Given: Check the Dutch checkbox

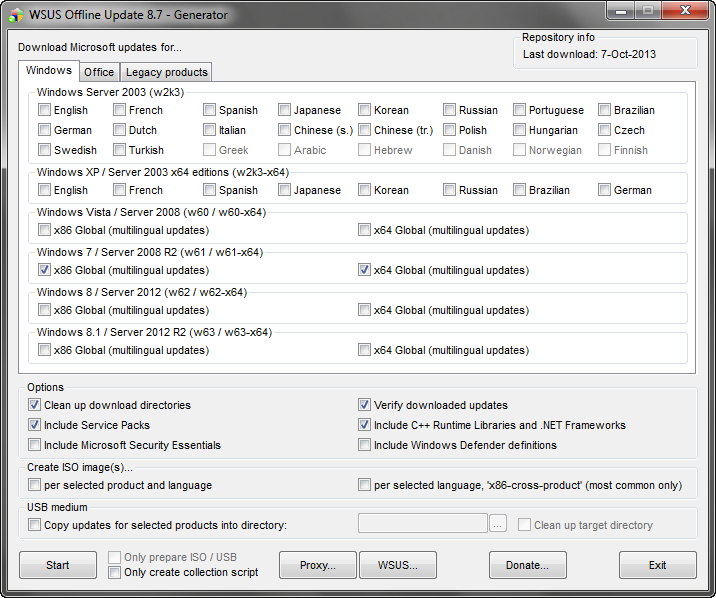Looking at the screenshot, I should pyautogui.click(x=119, y=130).
